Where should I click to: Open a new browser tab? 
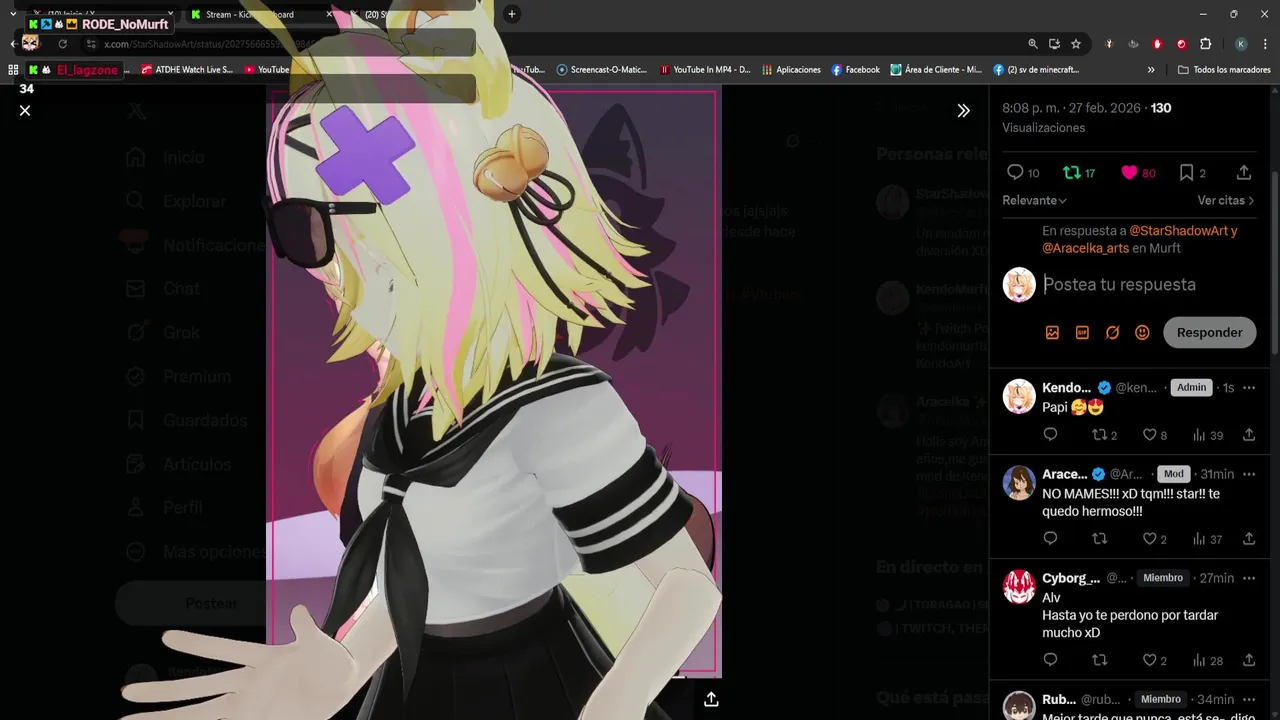(x=511, y=14)
